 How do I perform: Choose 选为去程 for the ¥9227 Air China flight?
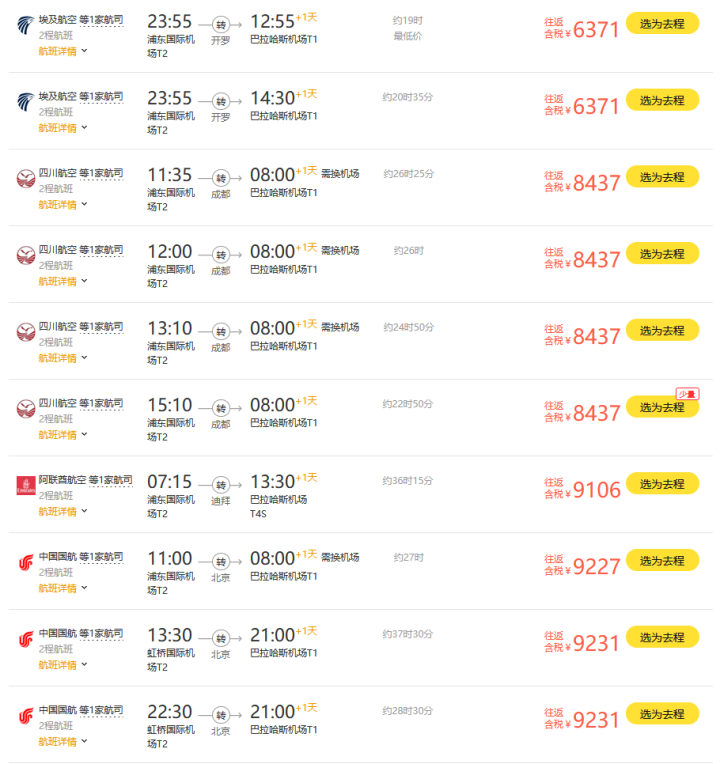click(662, 561)
